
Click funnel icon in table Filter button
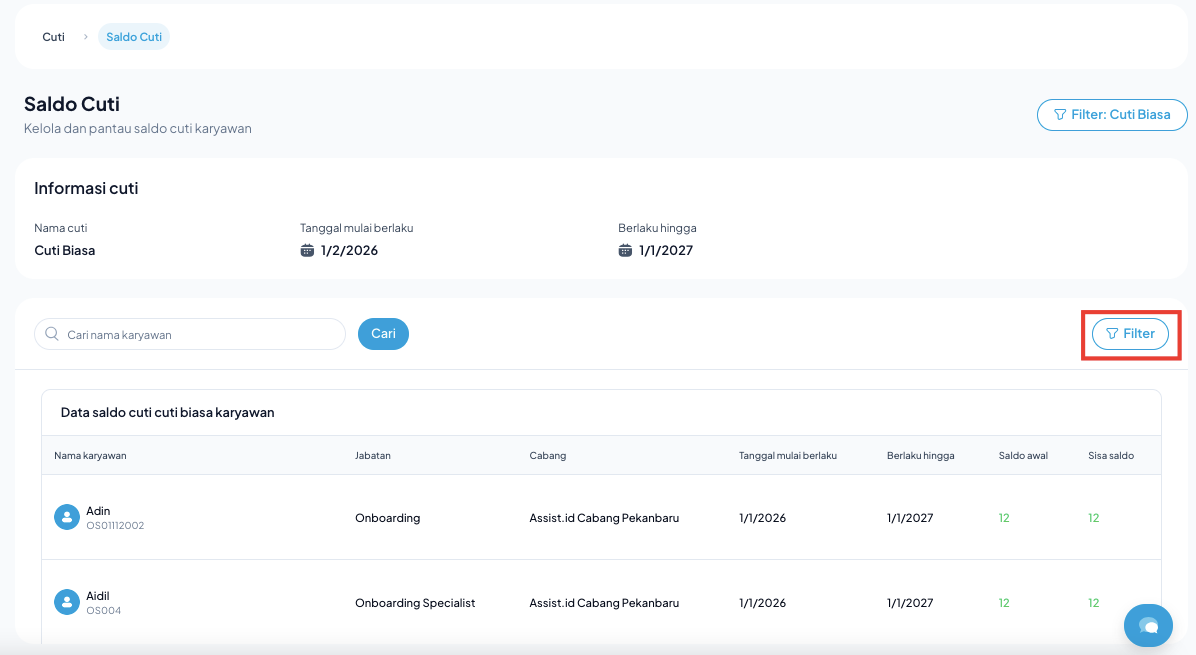1112,334
